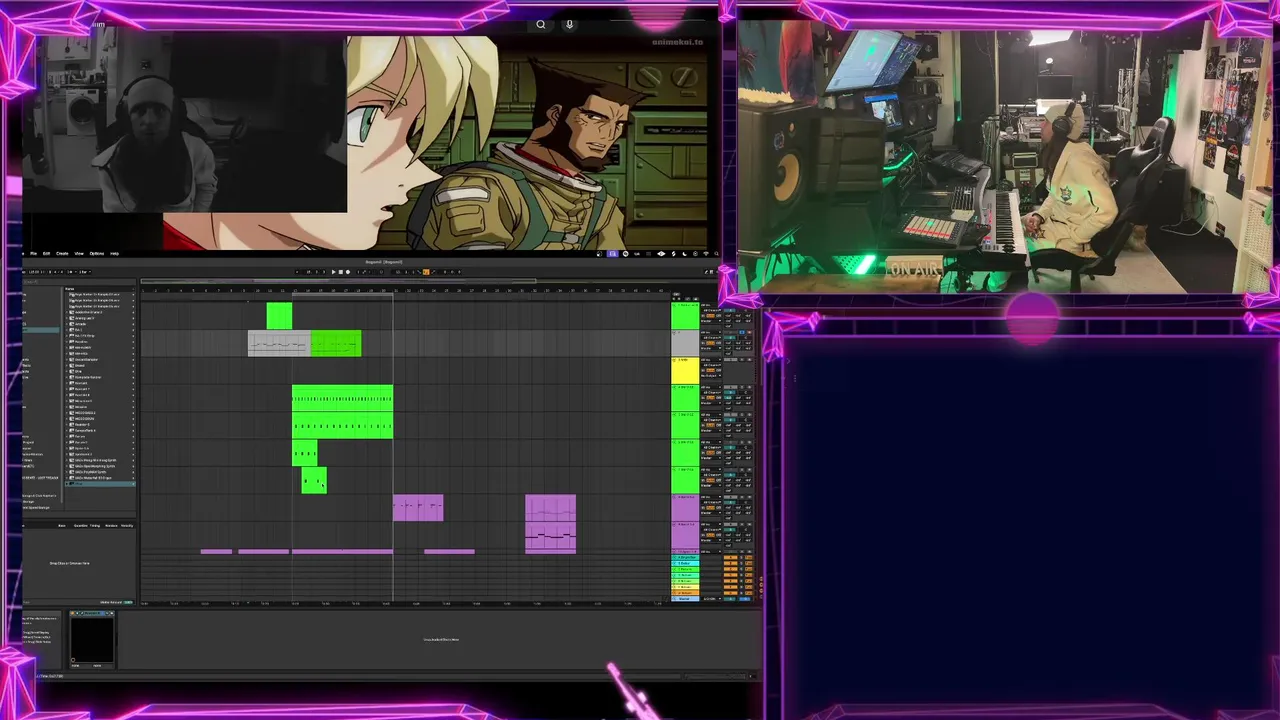
Task: Solo return track A
Action: (x=741, y=557)
